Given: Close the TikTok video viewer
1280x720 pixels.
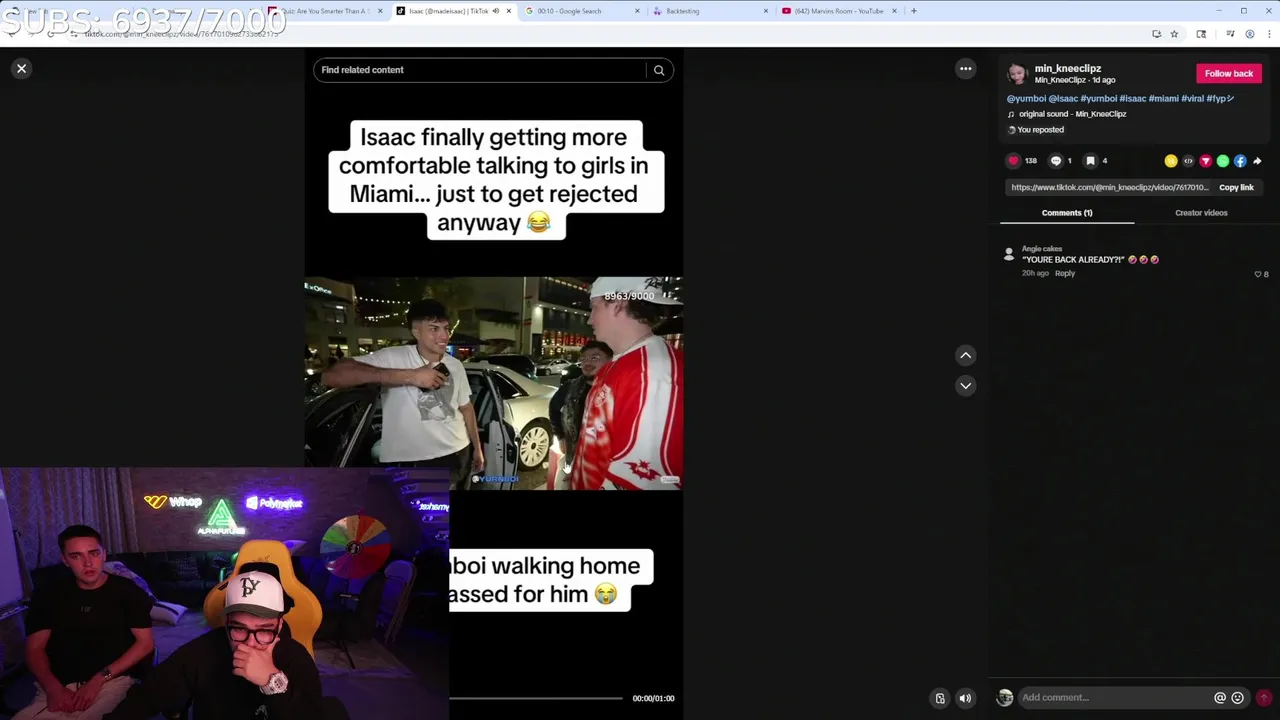Looking at the screenshot, I should (x=21, y=68).
